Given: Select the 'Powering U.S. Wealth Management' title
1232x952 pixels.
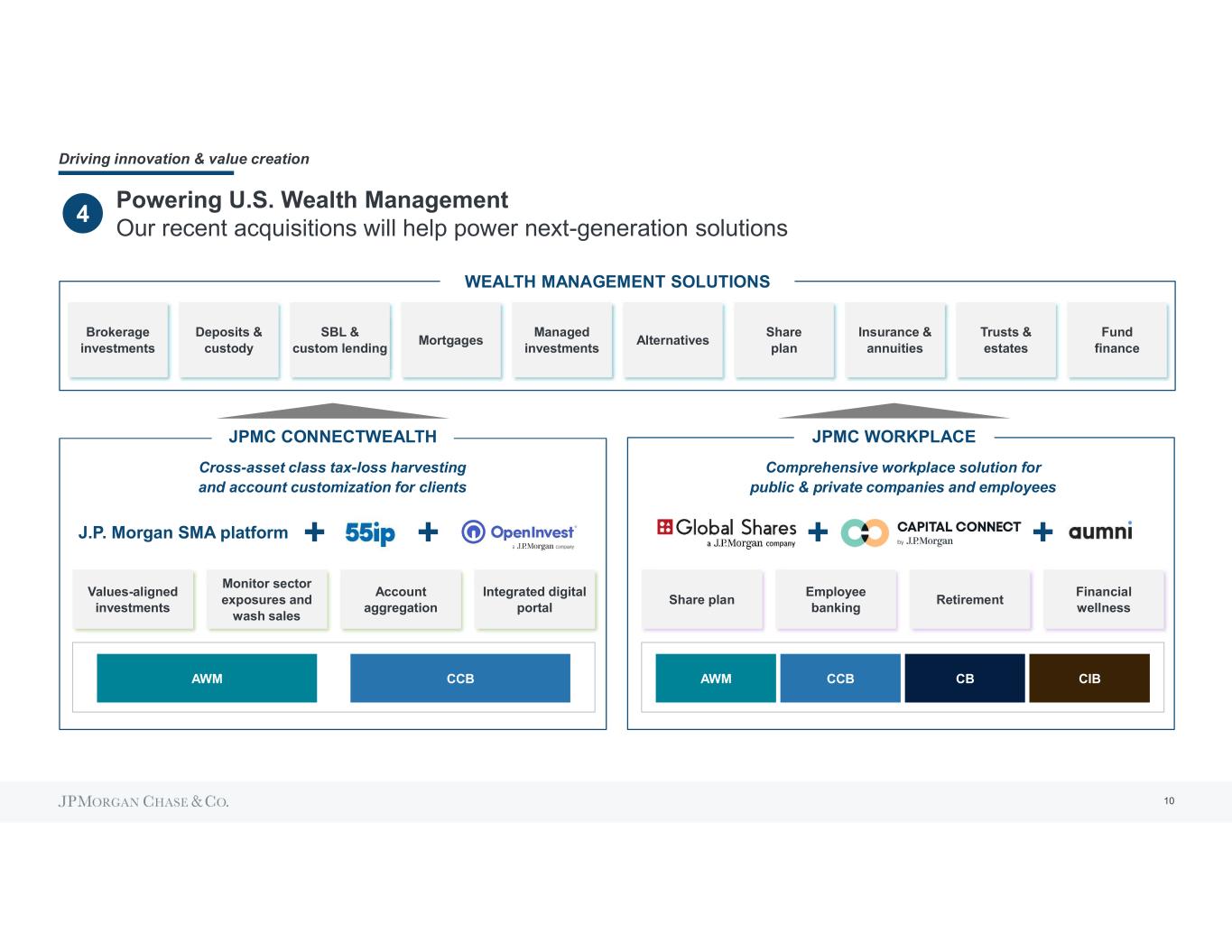Looking at the screenshot, I should [x=312, y=199].
